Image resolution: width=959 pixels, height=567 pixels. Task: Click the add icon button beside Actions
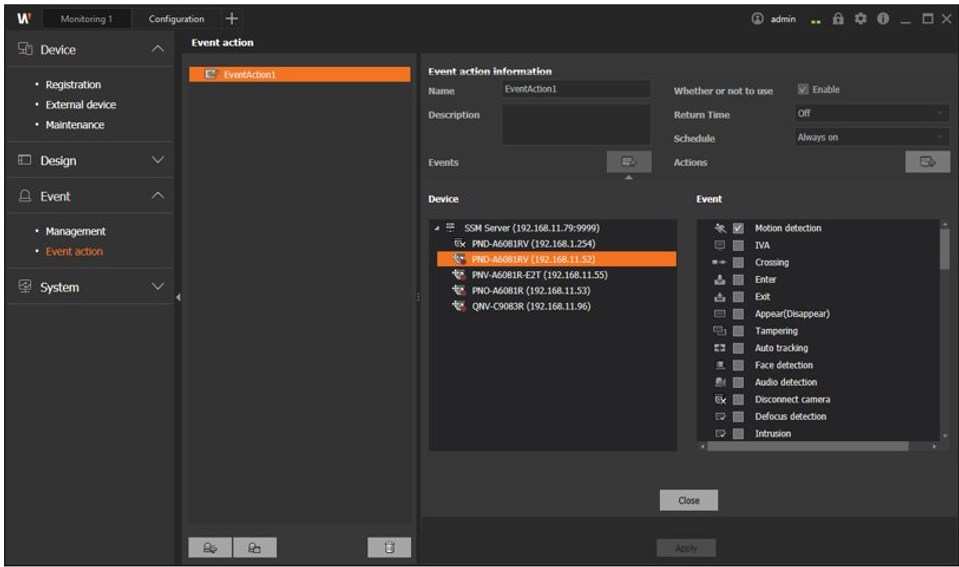927,162
